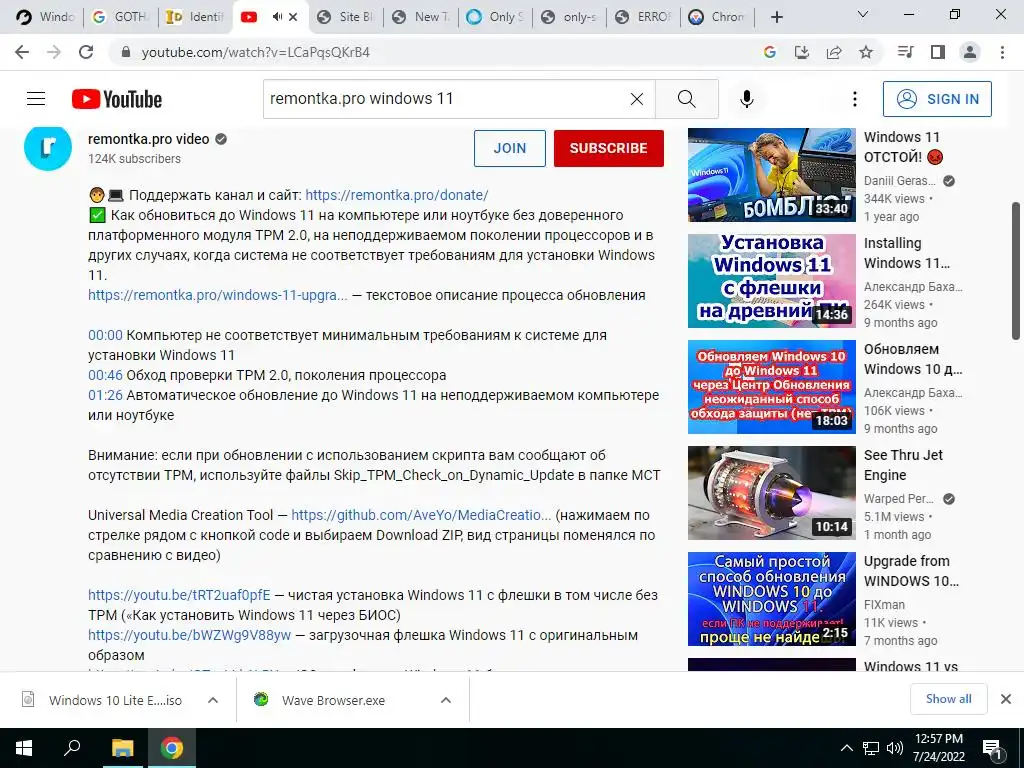The width and height of the screenshot is (1024, 768).
Task: Click the YouTube logo
Action: 117,99
